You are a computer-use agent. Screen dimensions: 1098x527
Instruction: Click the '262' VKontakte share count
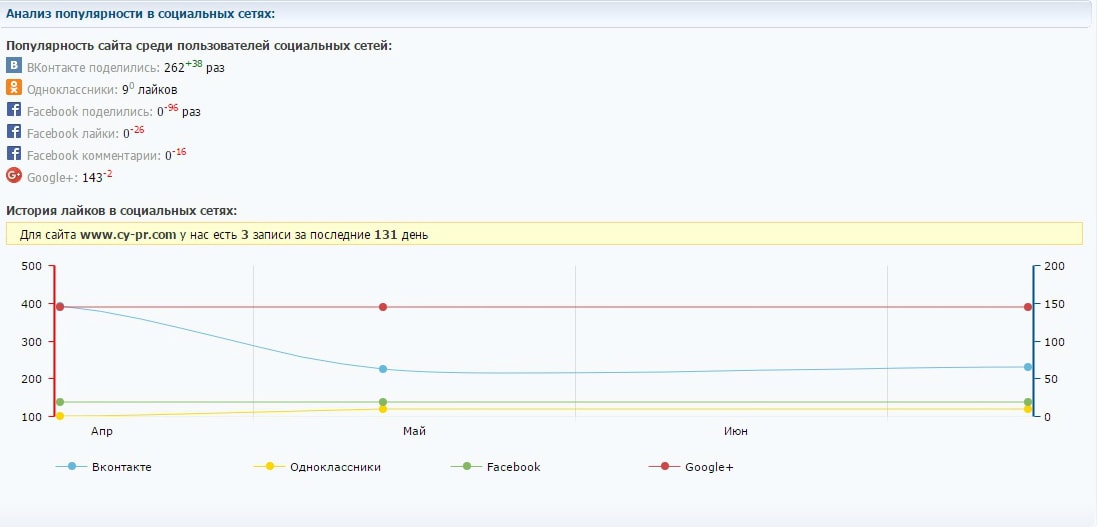coord(174,68)
